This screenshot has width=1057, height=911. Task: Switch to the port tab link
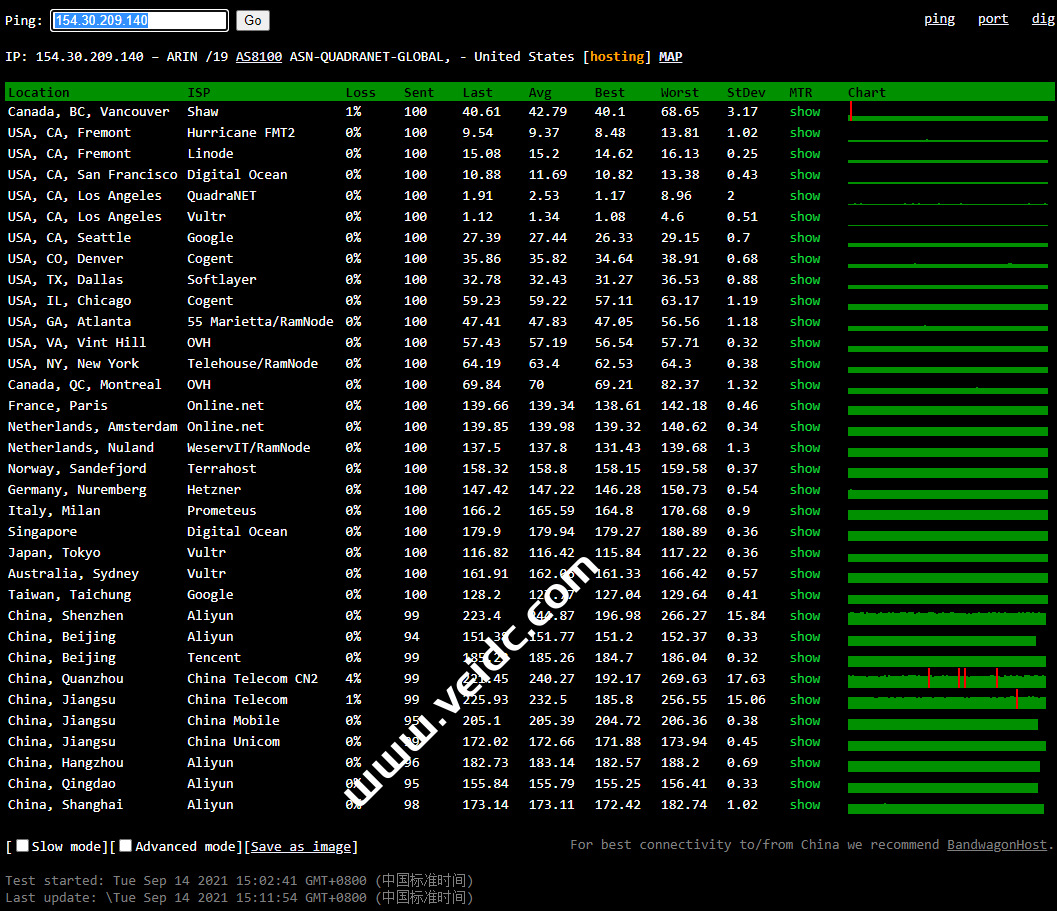click(x=993, y=19)
